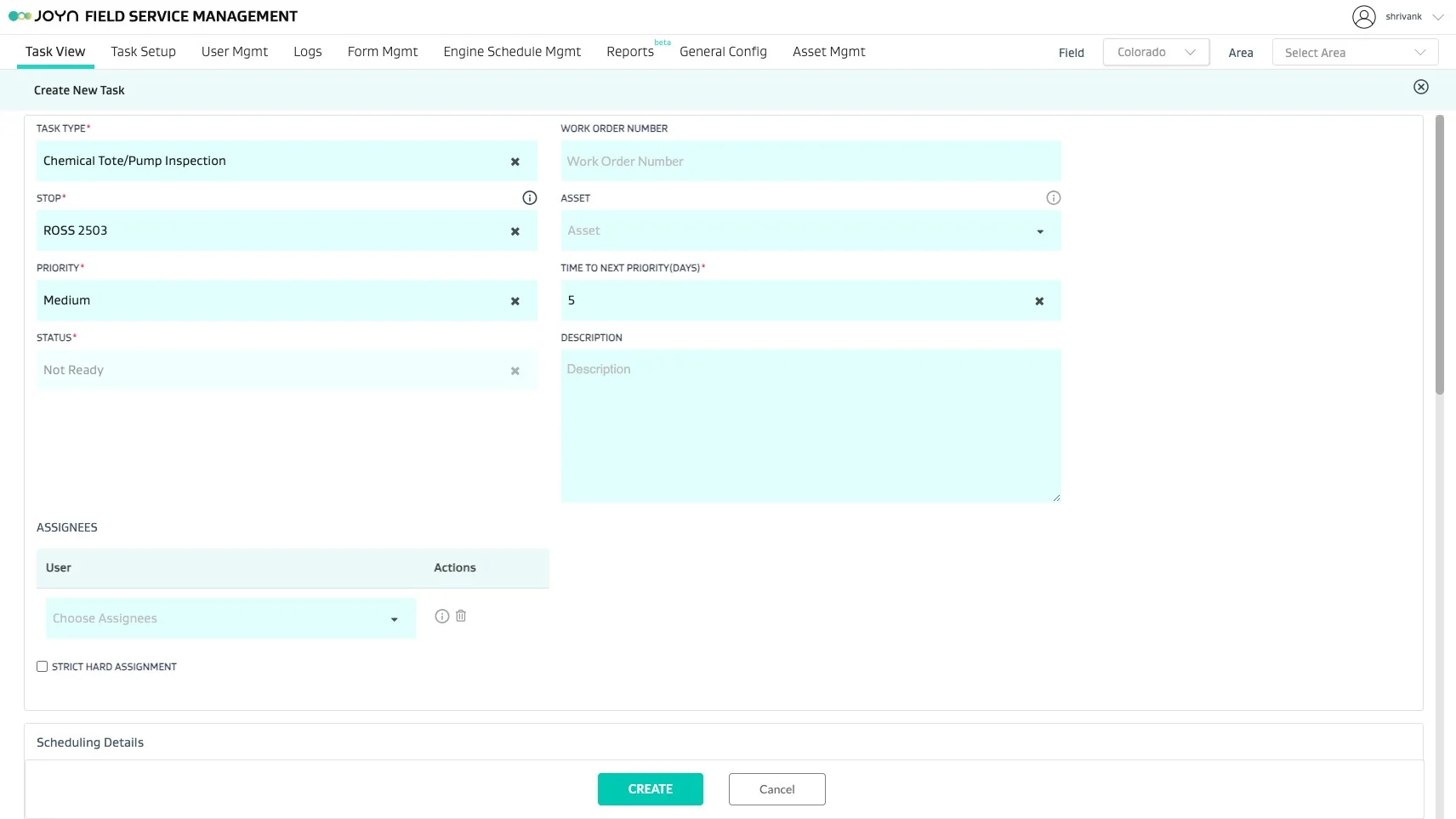Open the Status field Not Ready
1456x819 pixels.
287,370
